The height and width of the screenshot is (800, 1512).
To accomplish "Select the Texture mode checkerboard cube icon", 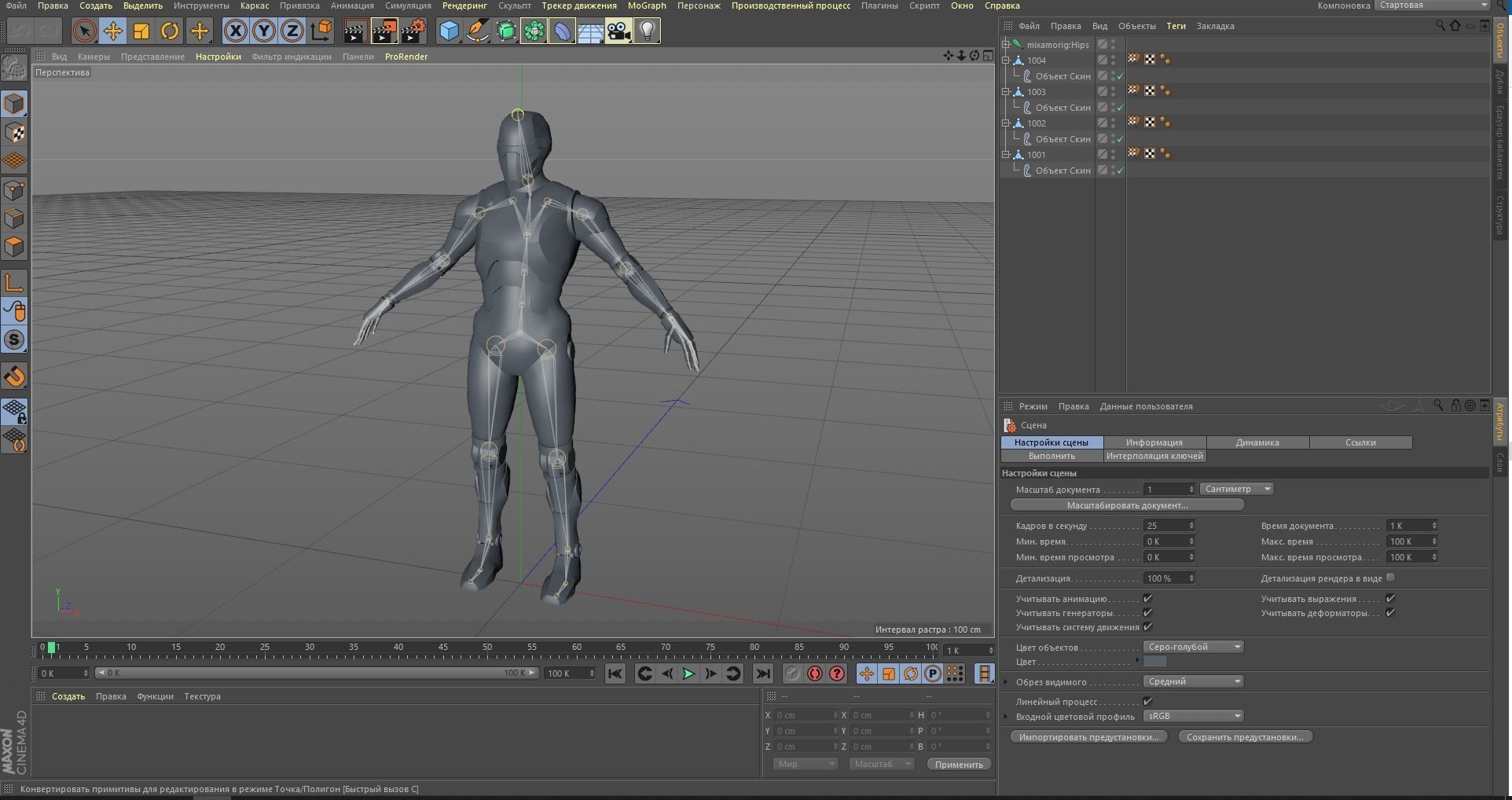I will (14, 132).
